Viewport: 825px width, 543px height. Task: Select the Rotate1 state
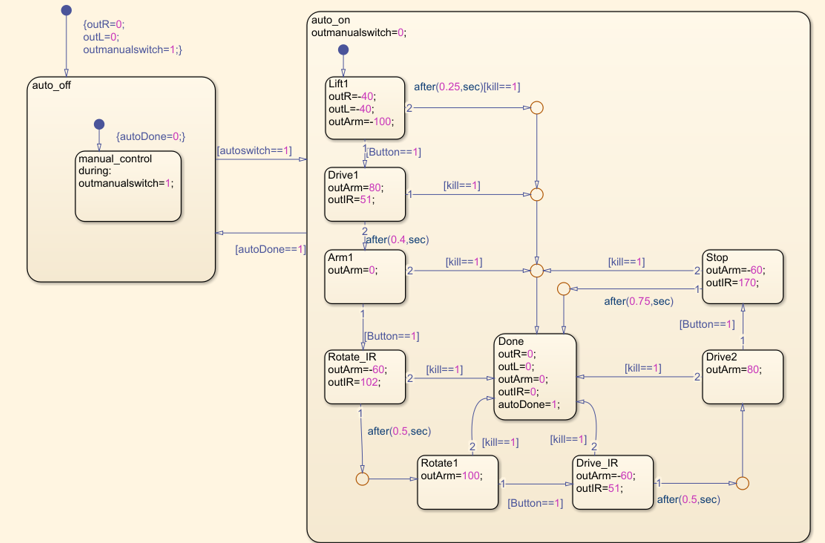(x=457, y=482)
